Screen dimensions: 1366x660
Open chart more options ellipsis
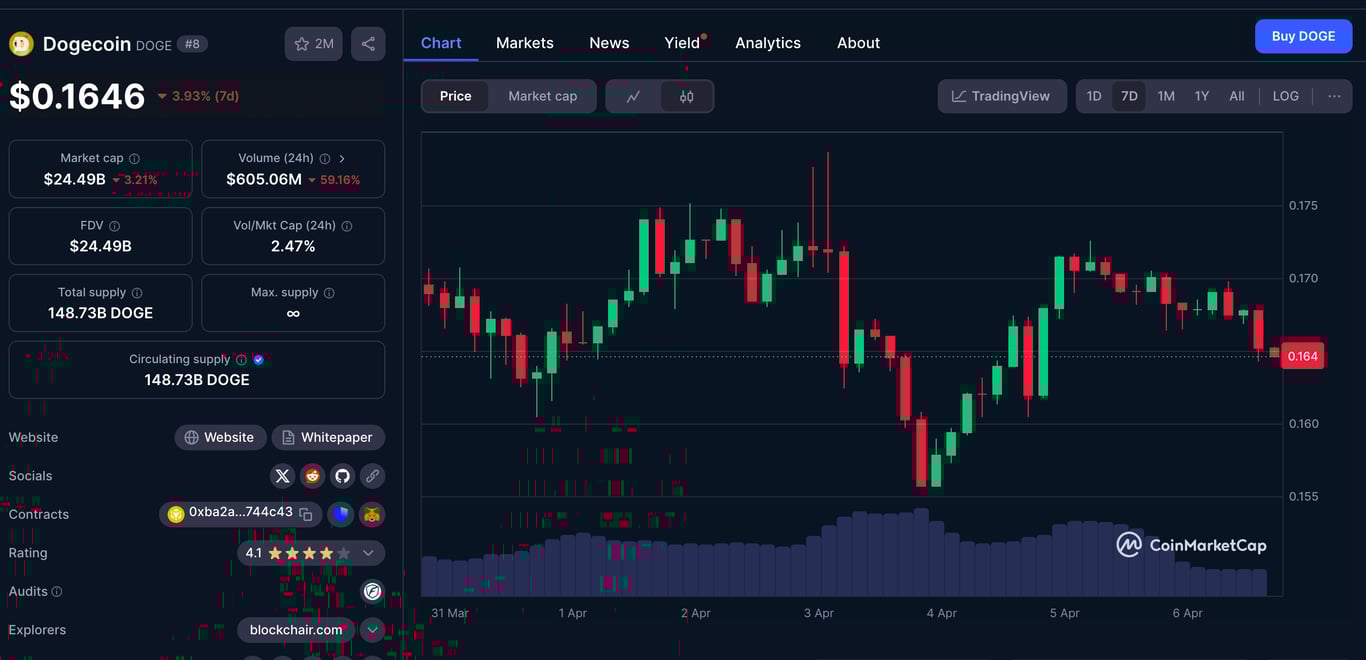(1334, 96)
